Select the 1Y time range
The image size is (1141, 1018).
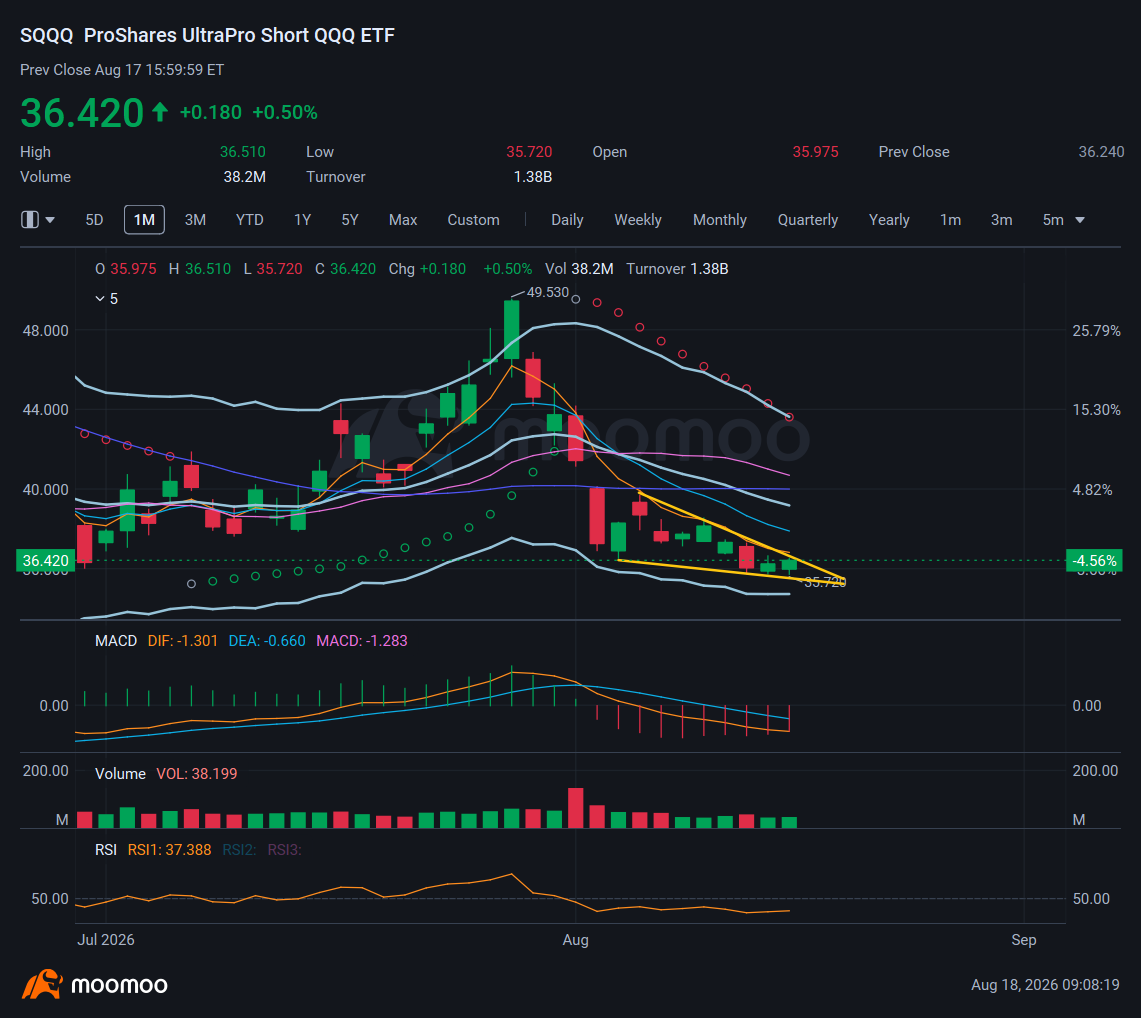click(303, 220)
